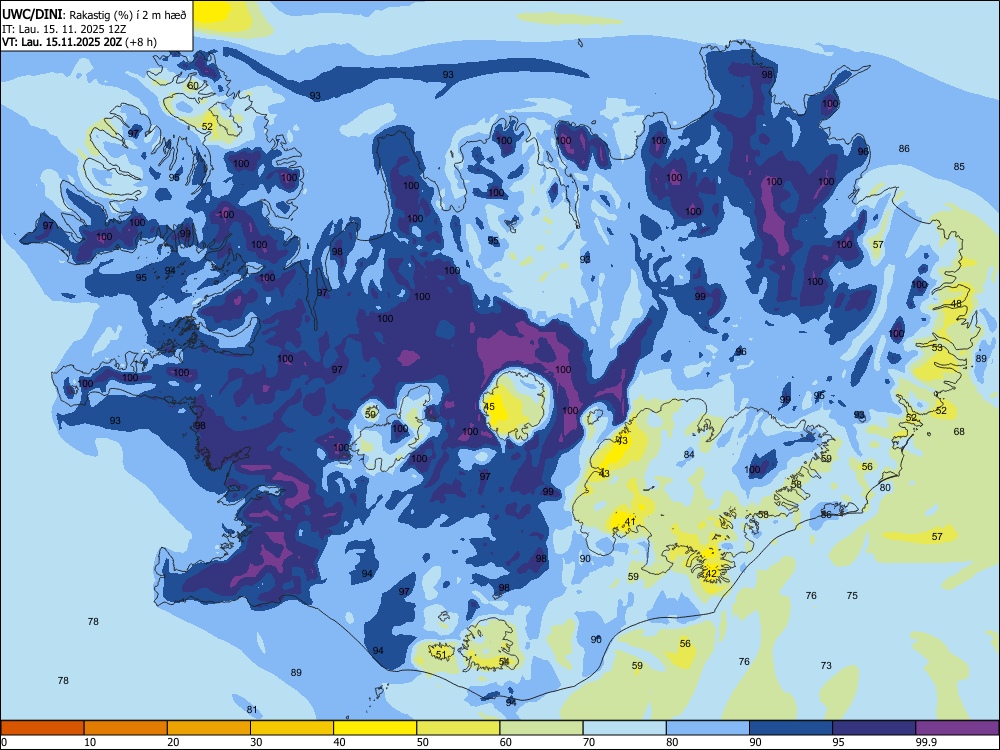This screenshot has height=750, width=1000.
Task: Click the purple above-99.9 legend swatch
Action: click(957, 728)
